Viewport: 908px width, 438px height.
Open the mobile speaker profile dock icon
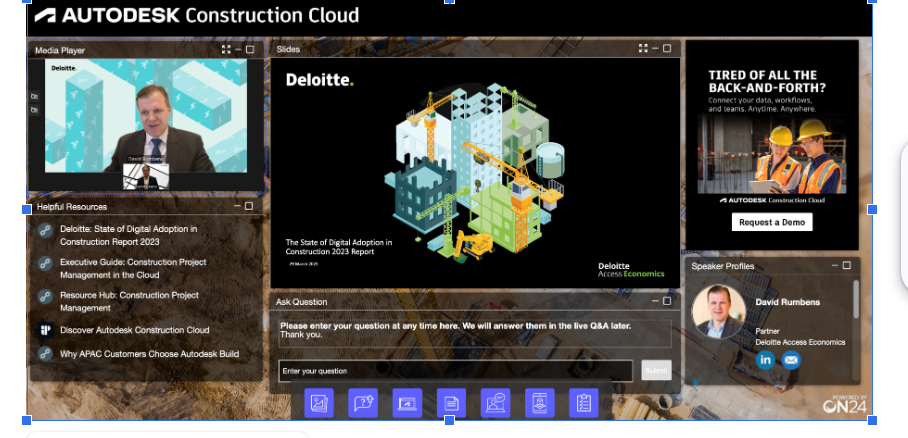pyautogui.click(x=540, y=403)
